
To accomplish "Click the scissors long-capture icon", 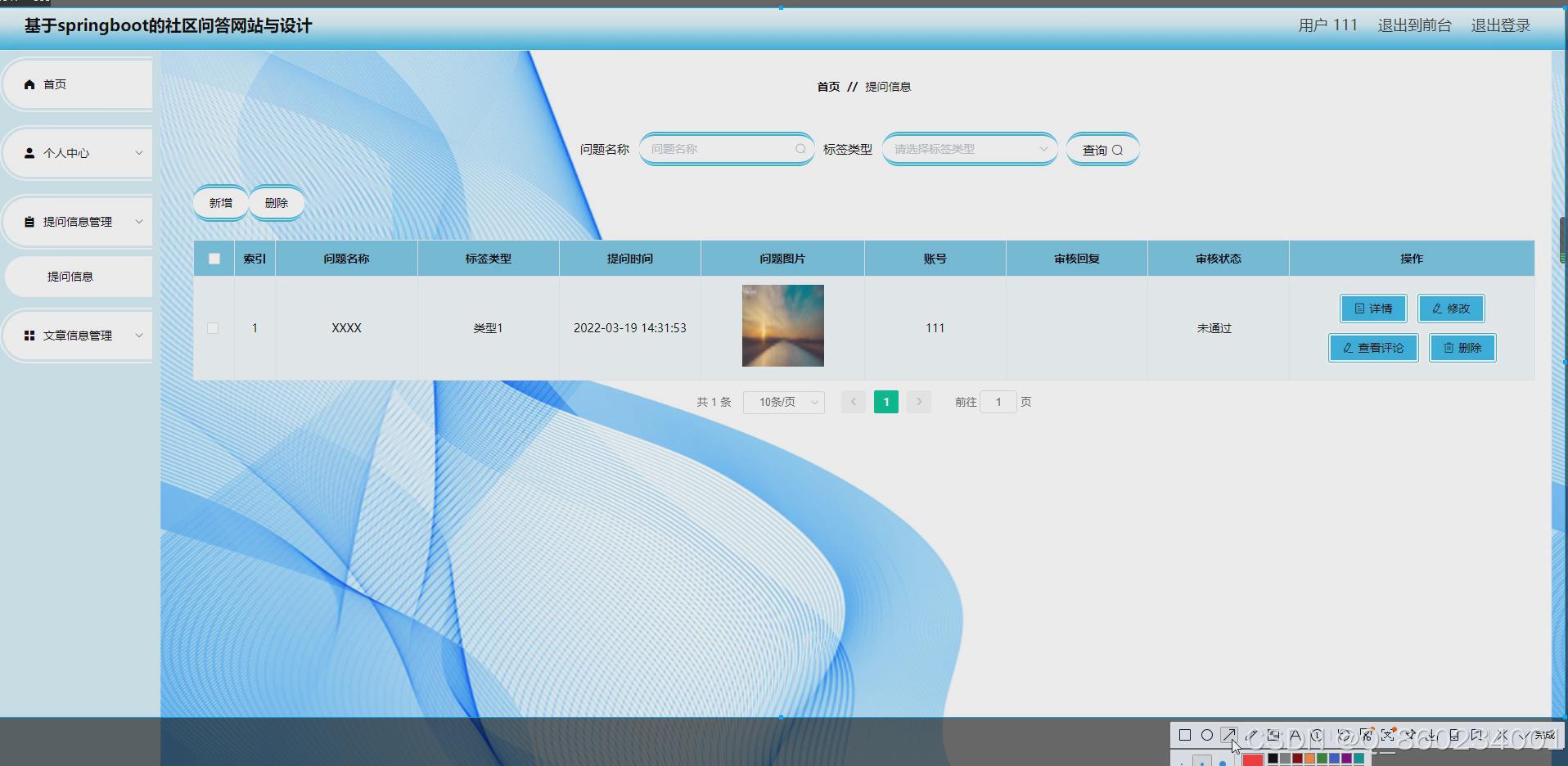I will (x=1366, y=735).
